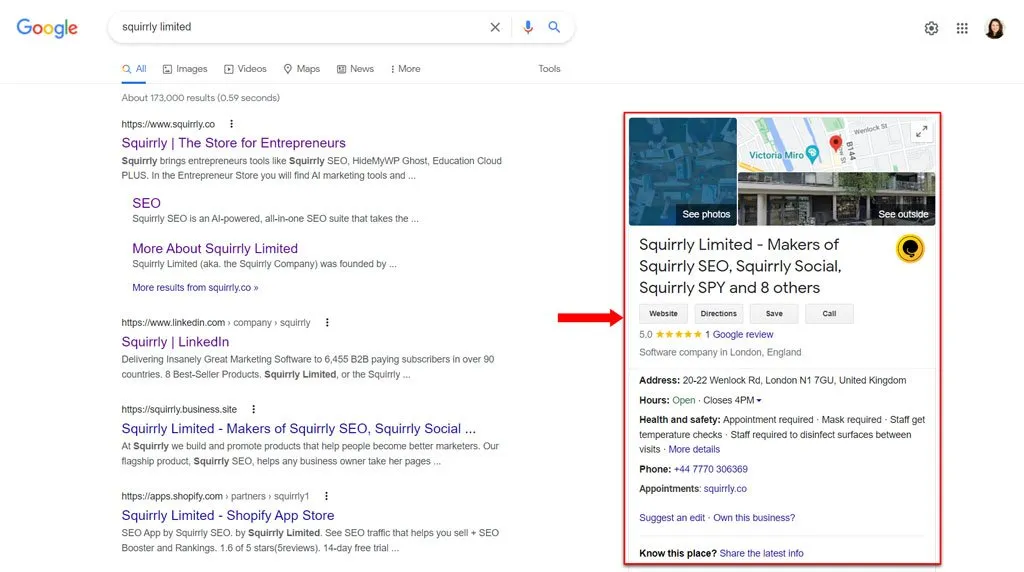Start voice search with the microphone icon
The image size is (1024, 572).
point(528,27)
